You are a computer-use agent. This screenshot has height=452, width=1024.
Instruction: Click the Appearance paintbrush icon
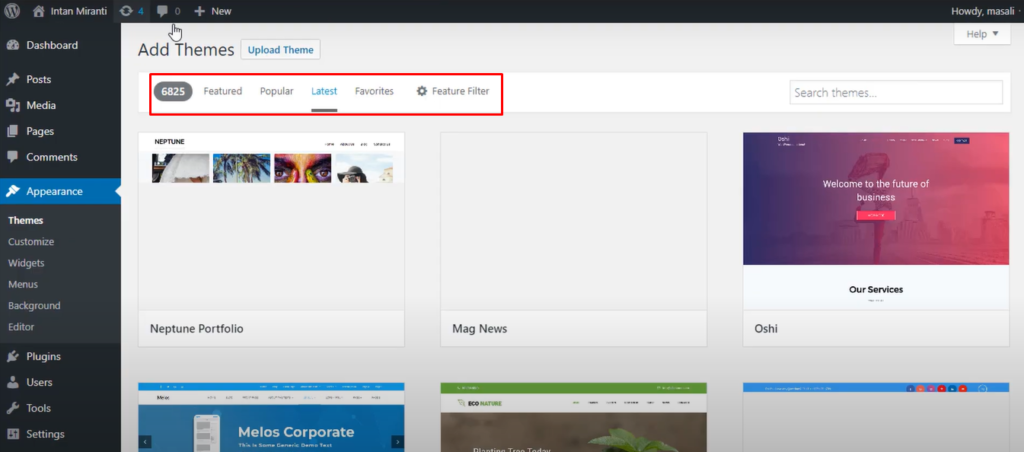point(12,191)
